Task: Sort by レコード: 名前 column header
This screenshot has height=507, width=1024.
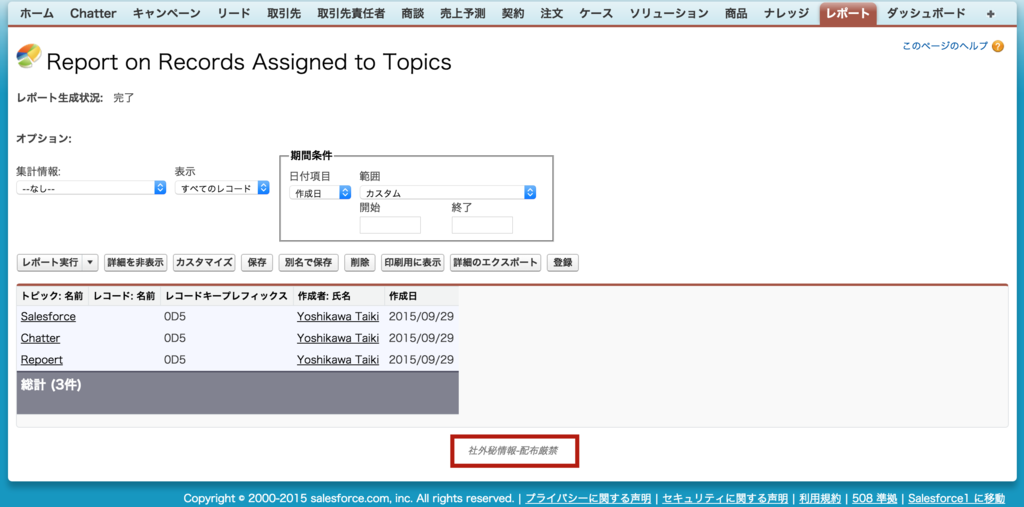Action: coord(124,296)
